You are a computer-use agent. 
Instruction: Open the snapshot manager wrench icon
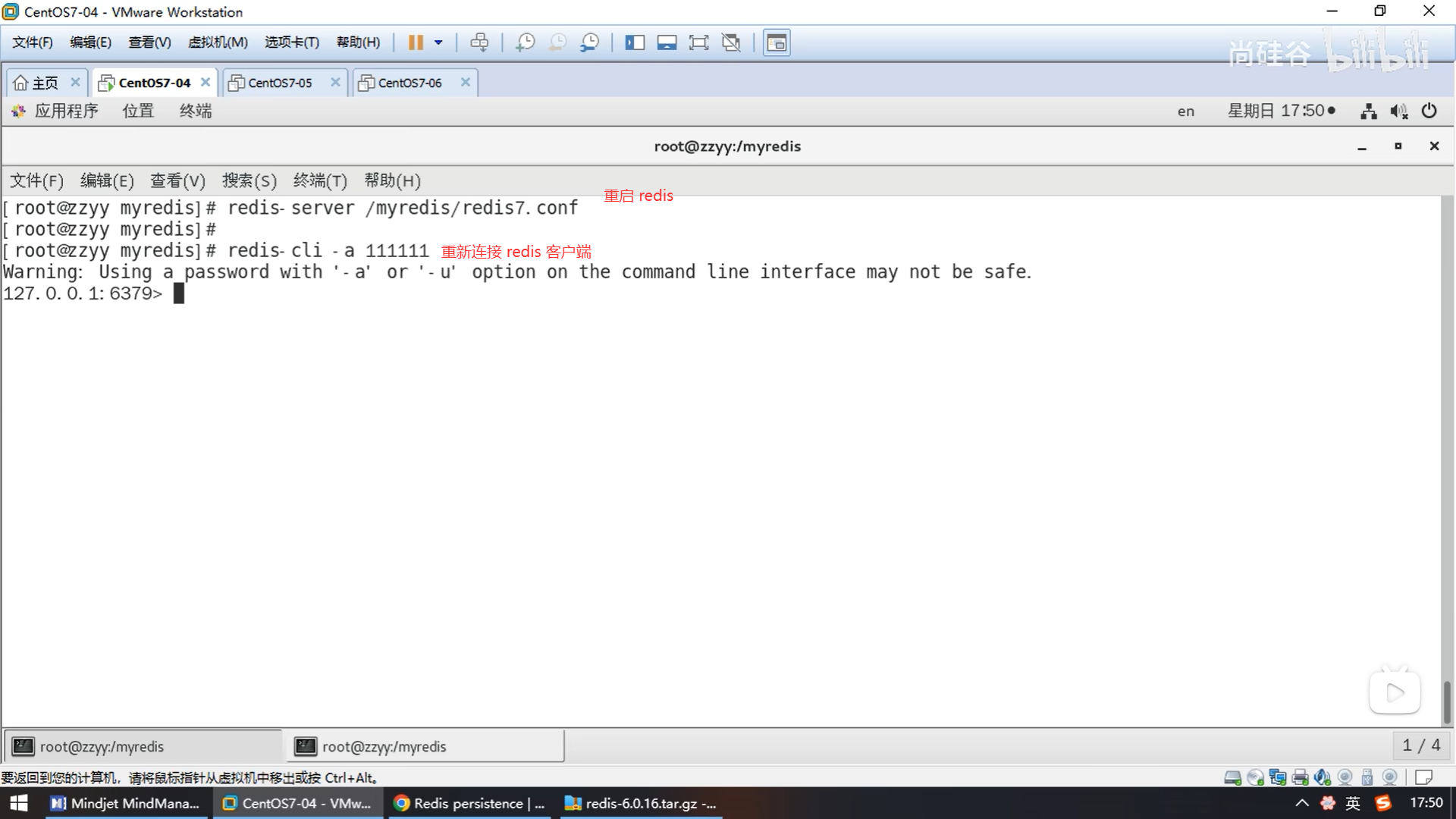point(589,42)
